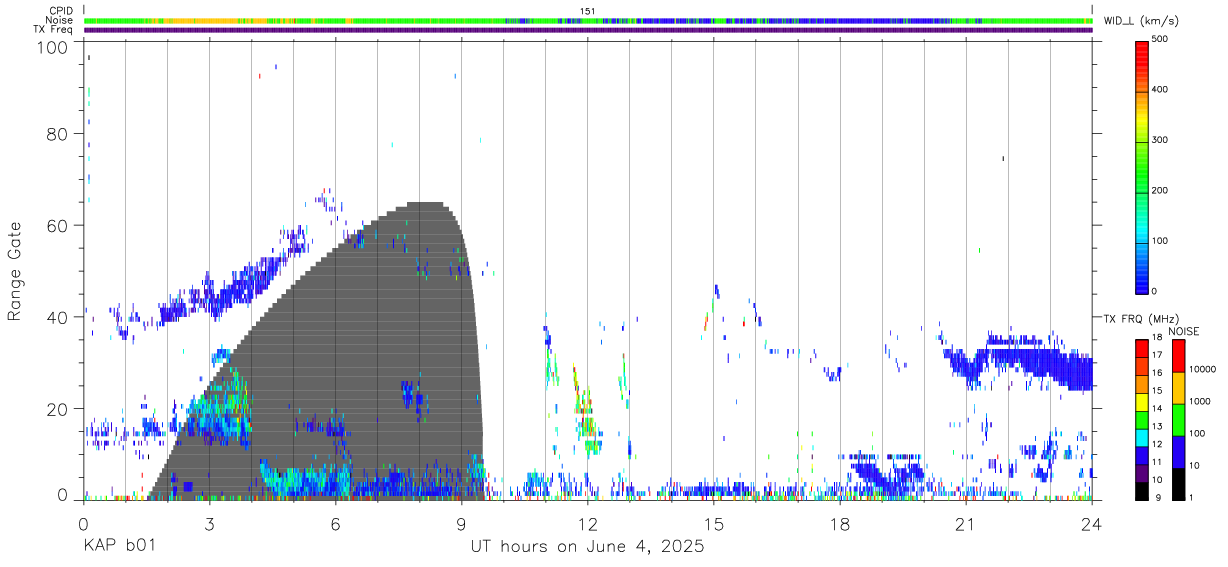The image size is (1228, 567).
Task: Click the CPID value '151'
Action: point(588,11)
